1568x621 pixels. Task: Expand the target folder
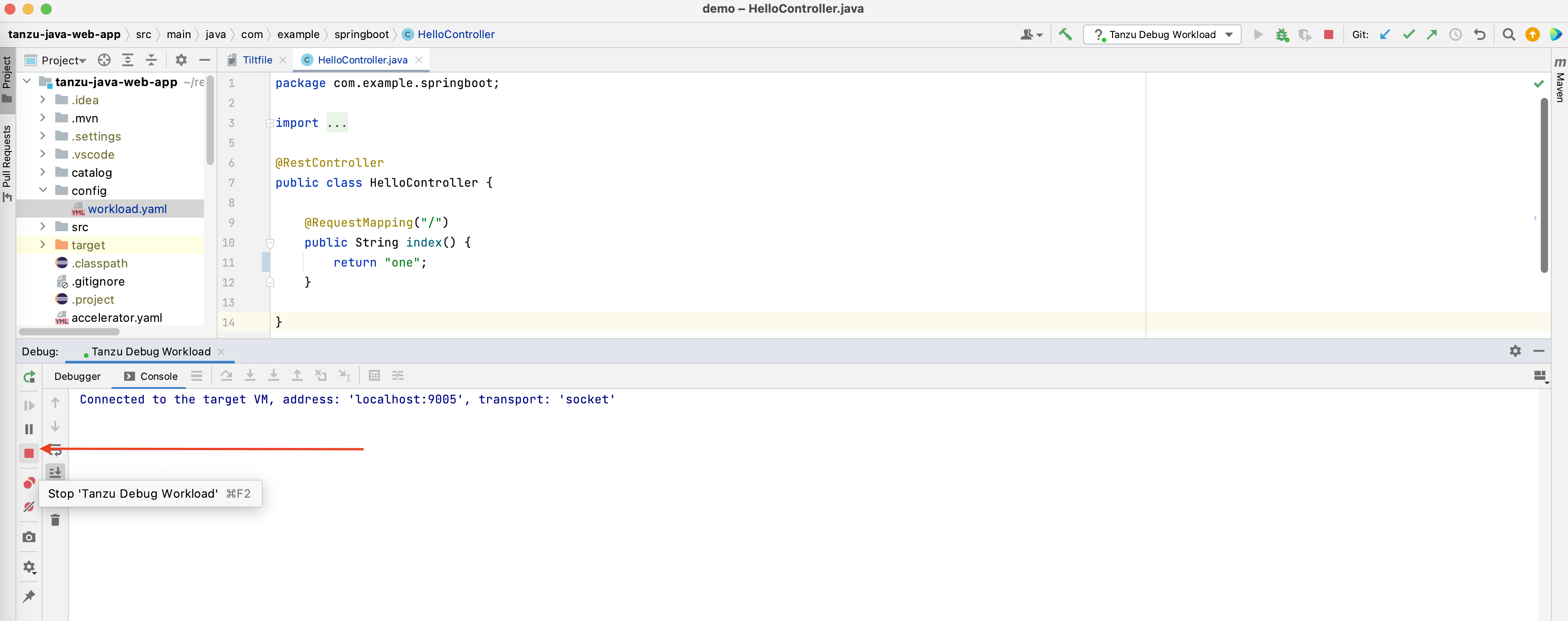click(43, 245)
